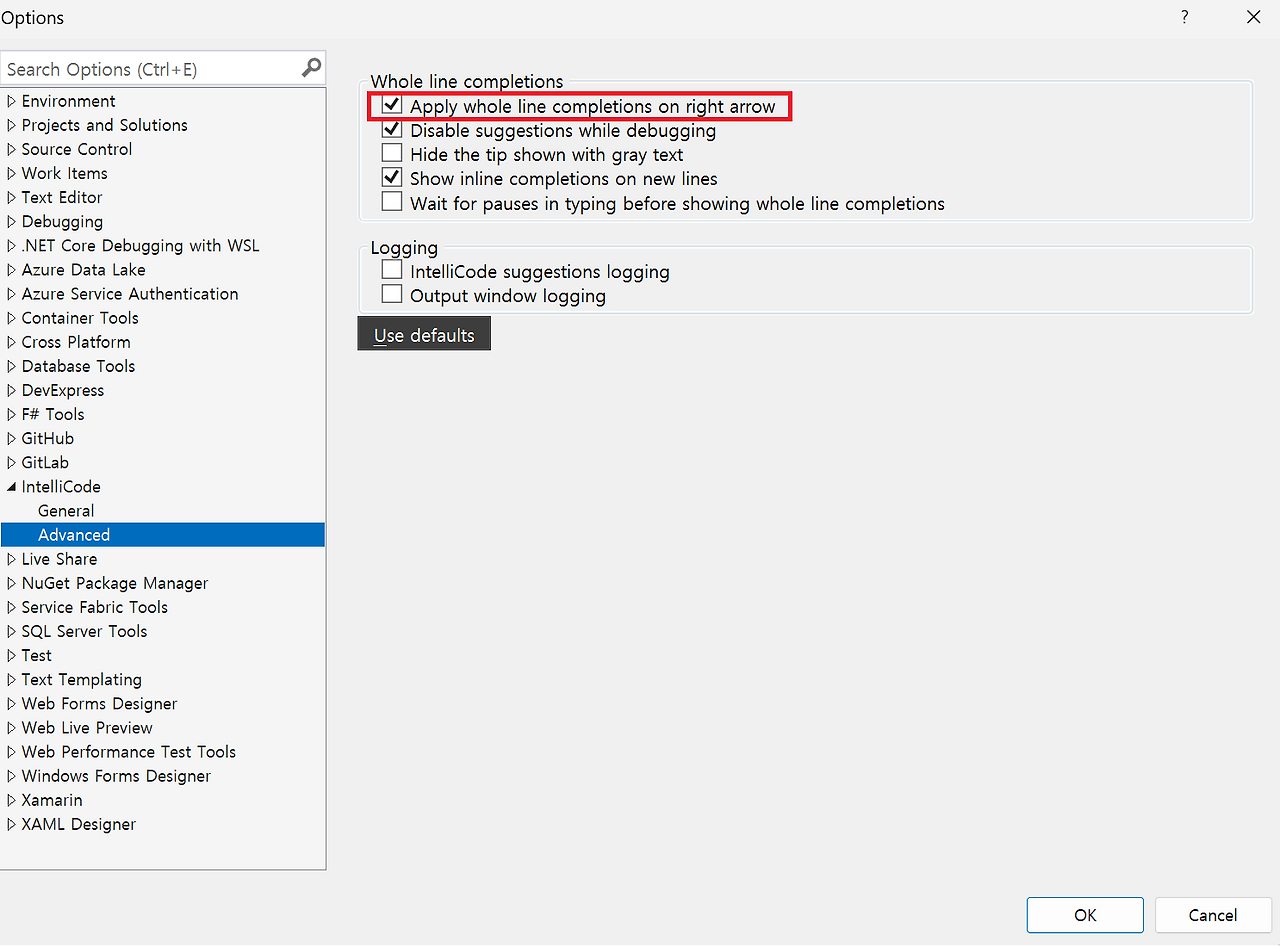Image resolution: width=1280 pixels, height=947 pixels.
Task: Confirm settings with the OK button
Action: [1084, 914]
